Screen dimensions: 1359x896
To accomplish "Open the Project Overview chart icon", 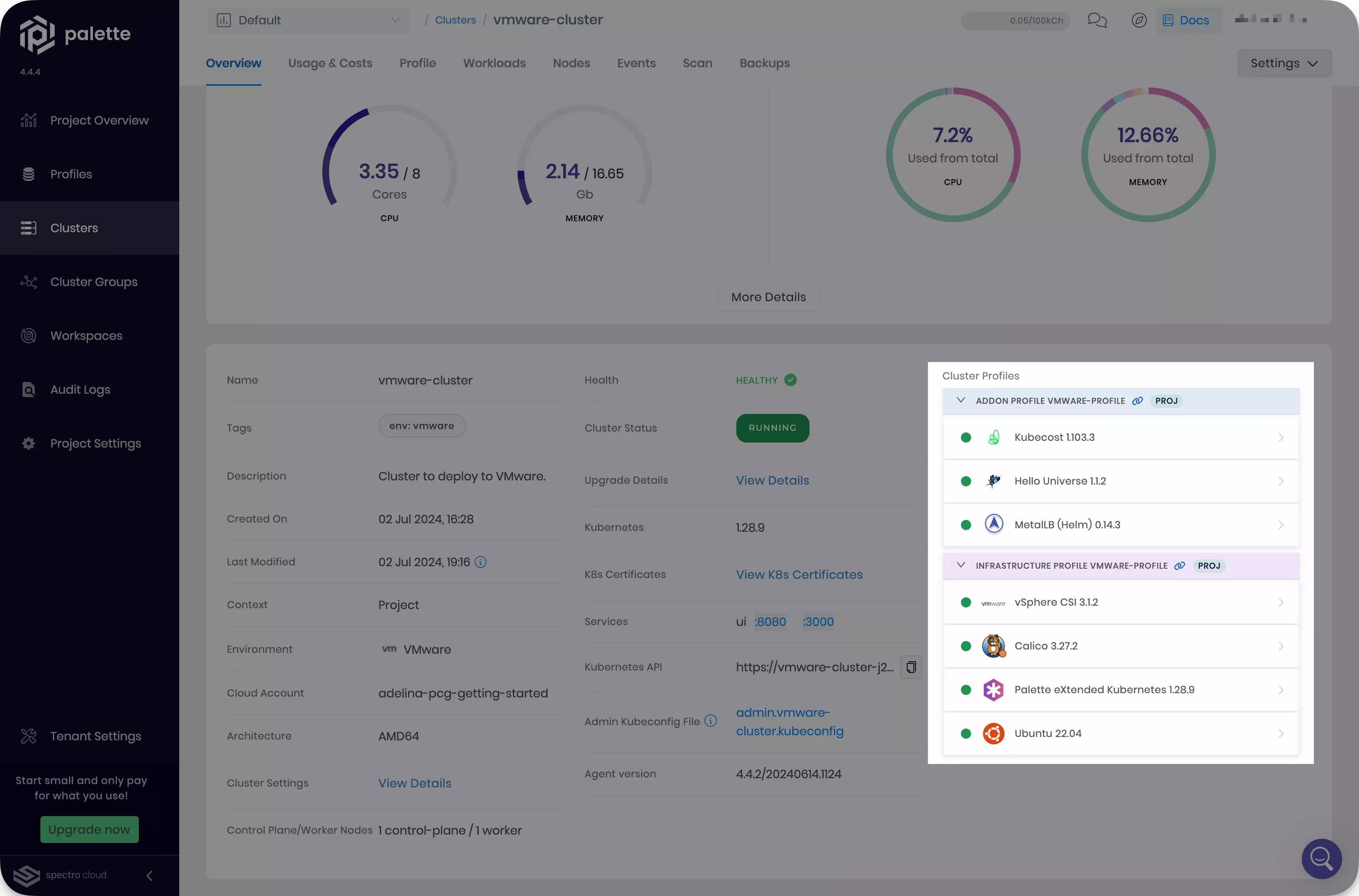I will [29, 121].
